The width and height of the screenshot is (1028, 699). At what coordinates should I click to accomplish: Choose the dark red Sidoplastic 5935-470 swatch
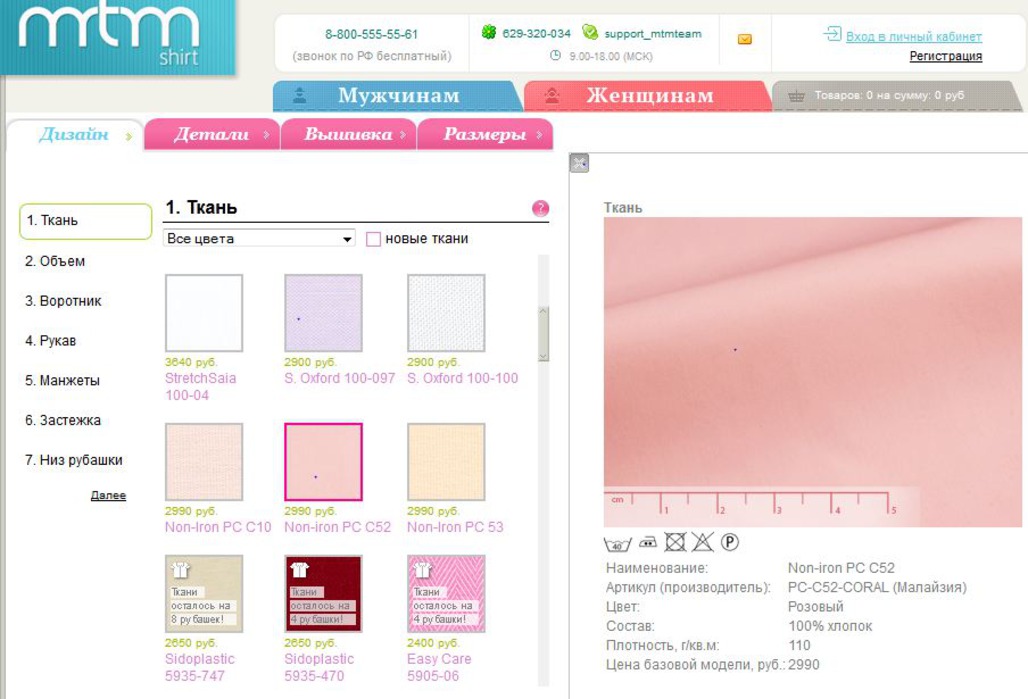tap(323, 594)
